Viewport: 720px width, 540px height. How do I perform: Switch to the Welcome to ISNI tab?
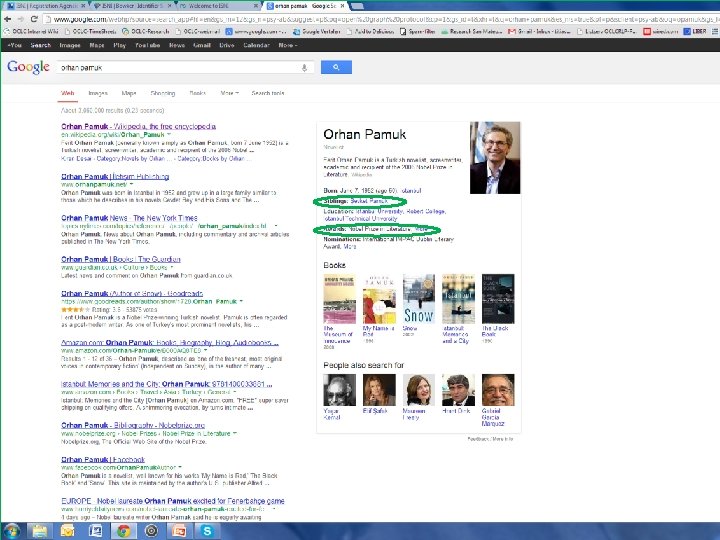(217, 6)
